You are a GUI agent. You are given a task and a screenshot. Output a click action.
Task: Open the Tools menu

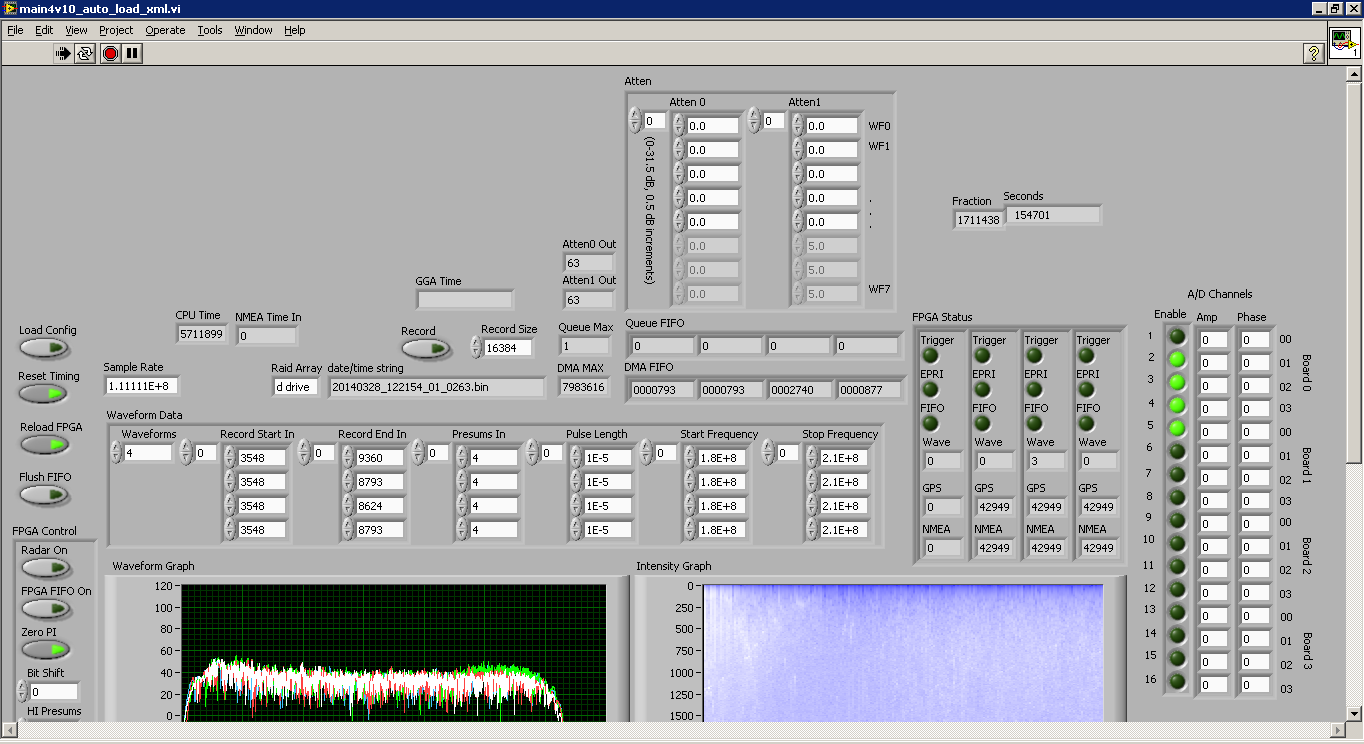pyautogui.click(x=210, y=30)
